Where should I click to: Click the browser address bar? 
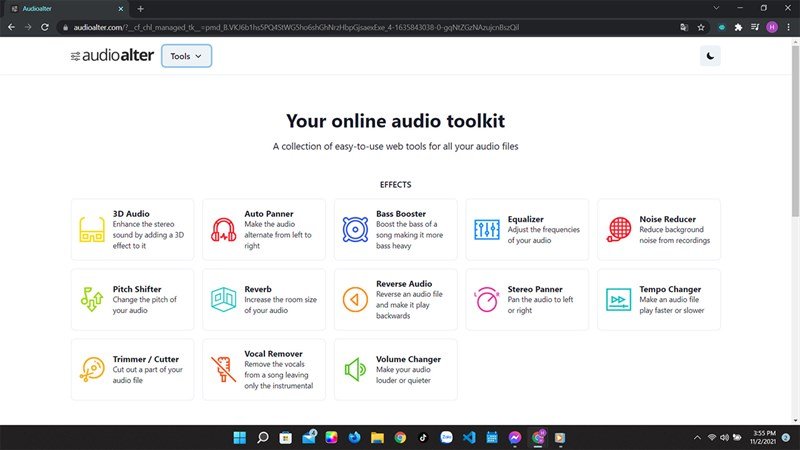point(350,26)
